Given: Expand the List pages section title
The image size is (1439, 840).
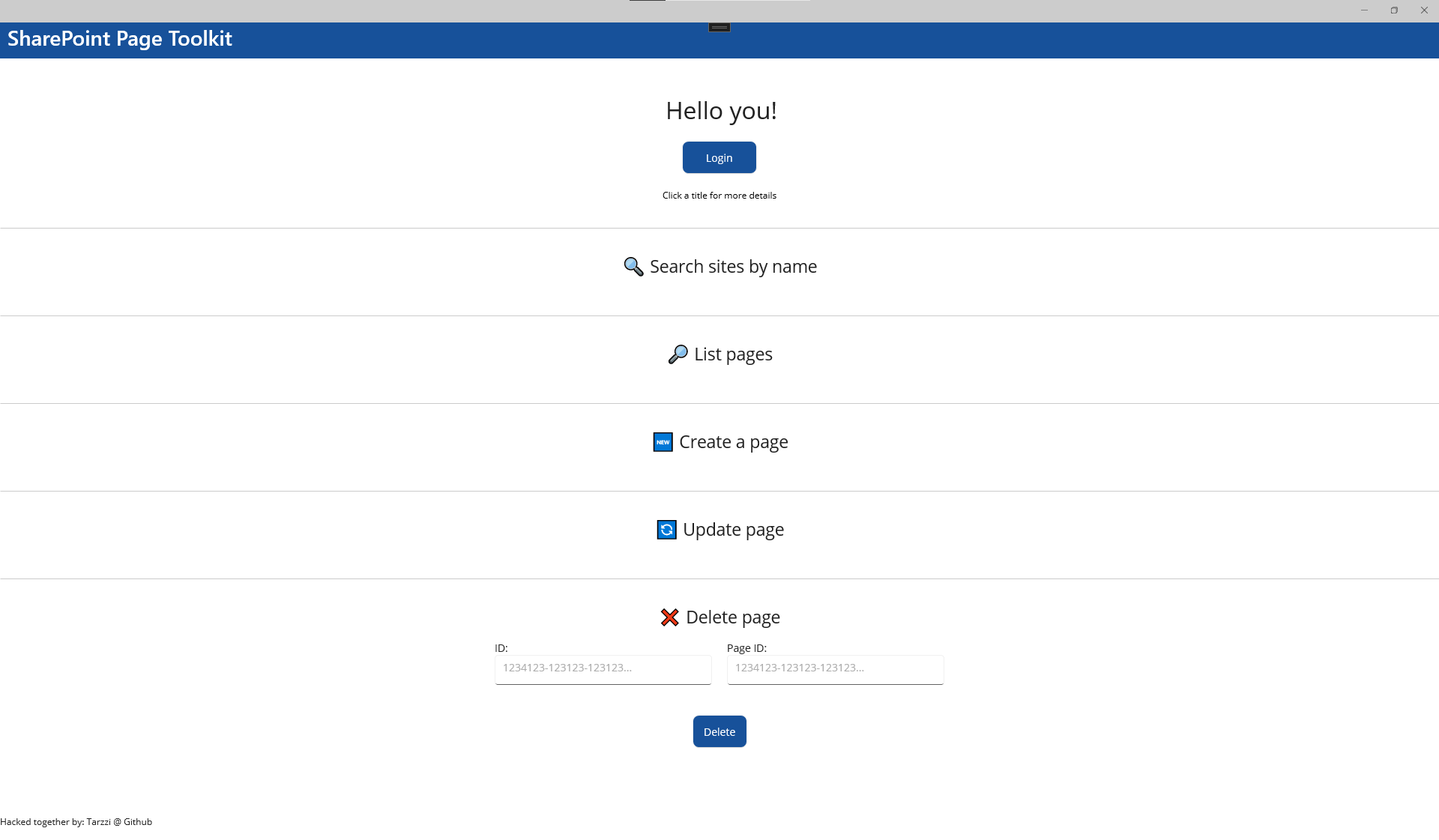Looking at the screenshot, I should [x=733, y=354].
